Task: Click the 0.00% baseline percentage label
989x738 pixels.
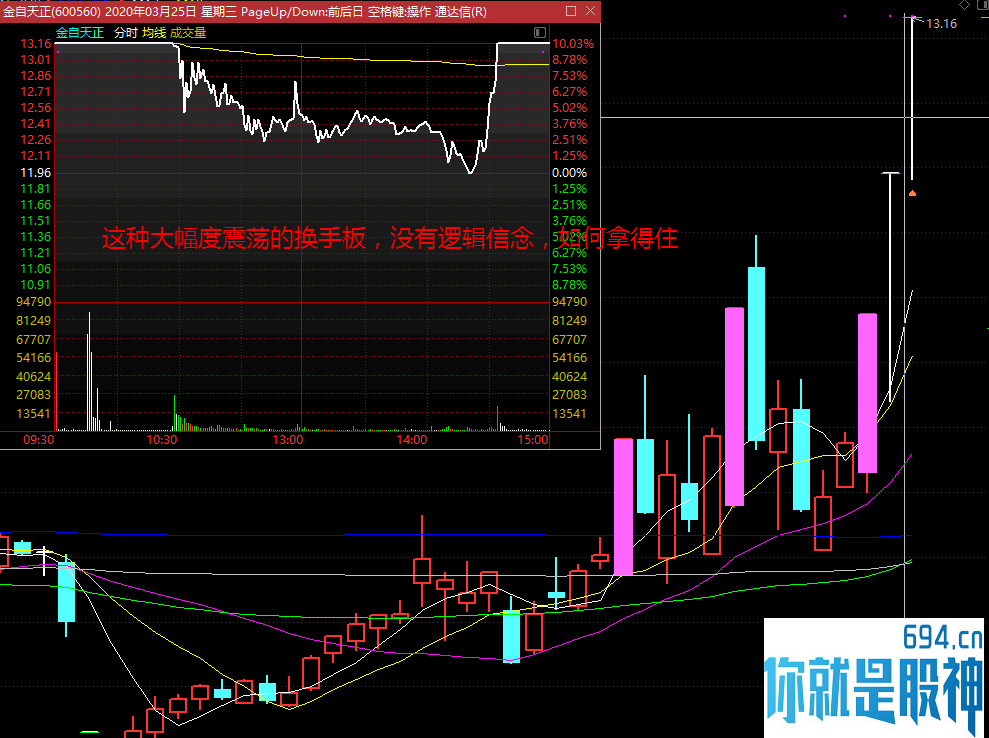Action: click(x=569, y=173)
